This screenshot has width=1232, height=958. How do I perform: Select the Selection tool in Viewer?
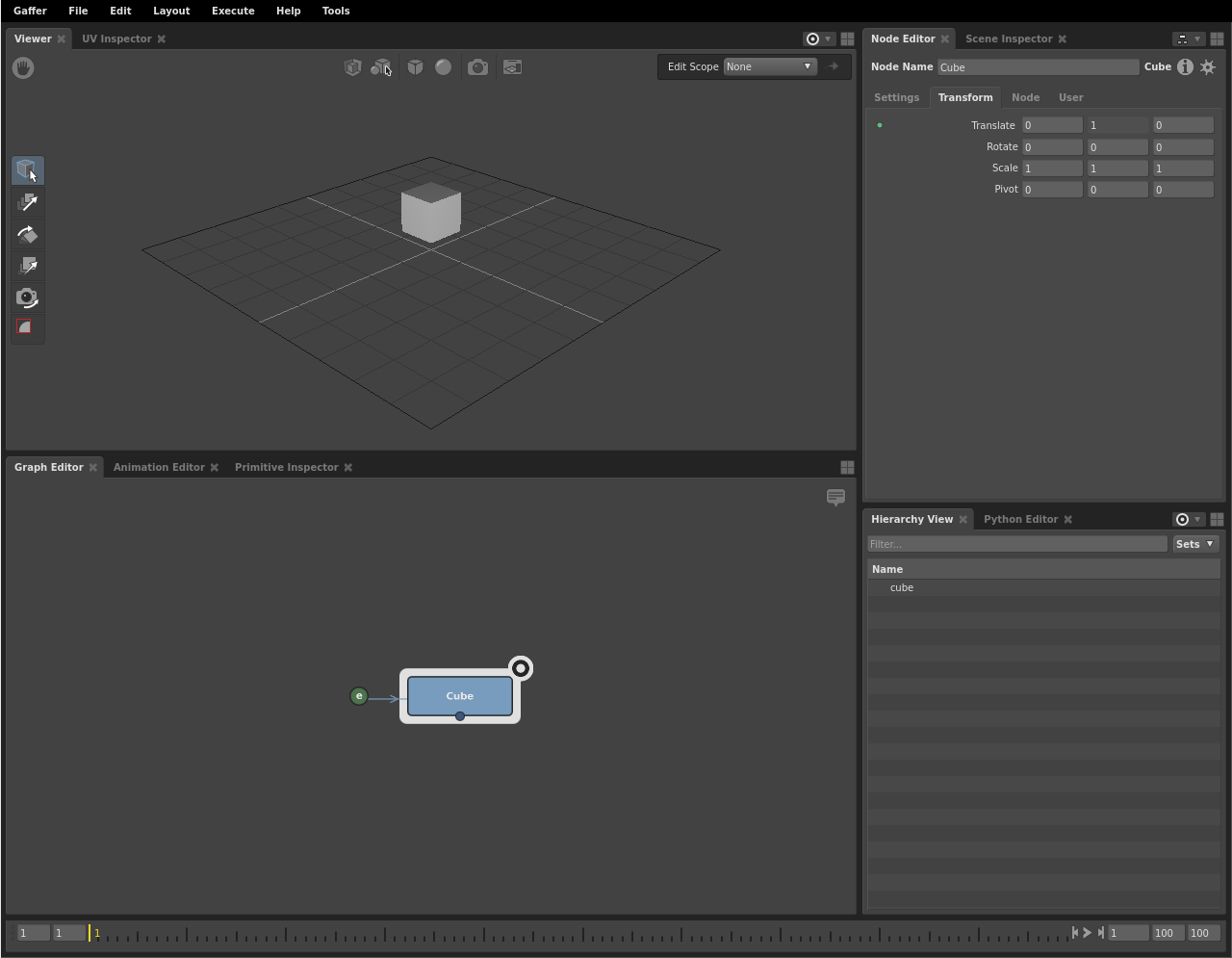27,170
